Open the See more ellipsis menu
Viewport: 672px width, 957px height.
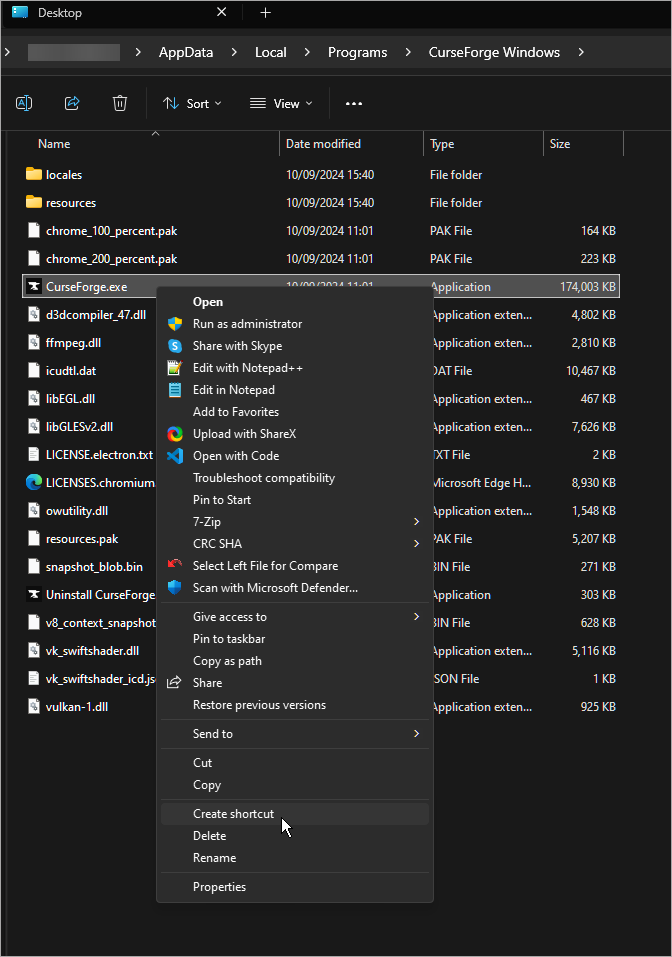coord(354,104)
